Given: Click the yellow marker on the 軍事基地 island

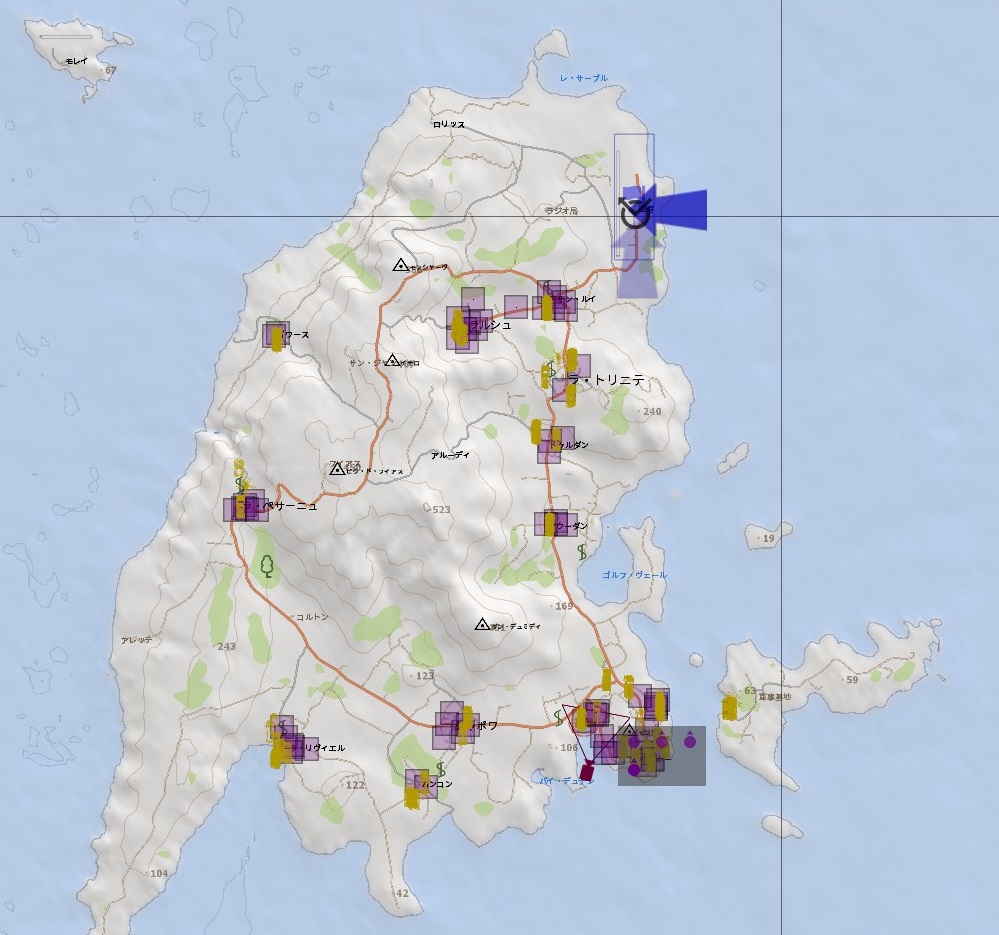Looking at the screenshot, I should pos(729,708).
